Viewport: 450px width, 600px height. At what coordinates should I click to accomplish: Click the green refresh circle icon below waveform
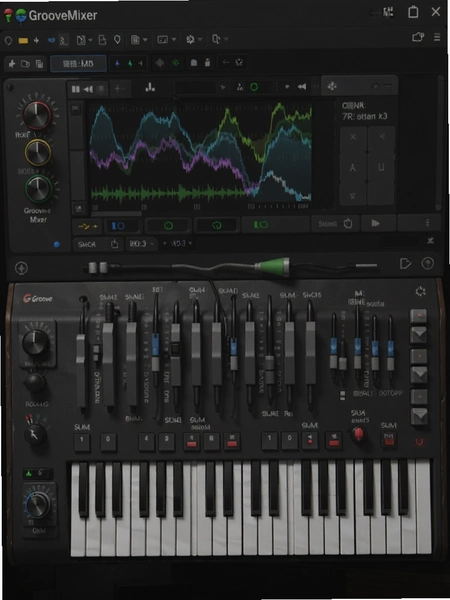[x=217, y=226]
